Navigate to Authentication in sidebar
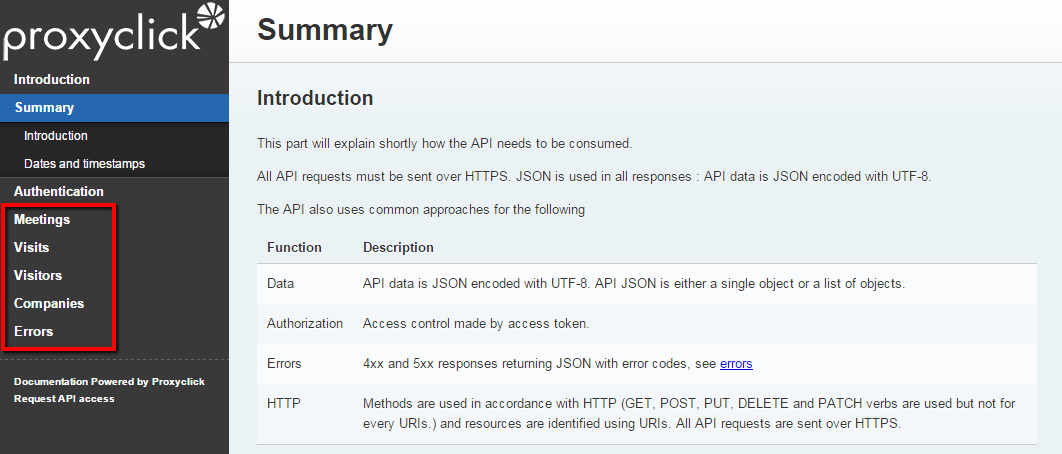This screenshot has height=454, width=1062. [x=59, y=191]
